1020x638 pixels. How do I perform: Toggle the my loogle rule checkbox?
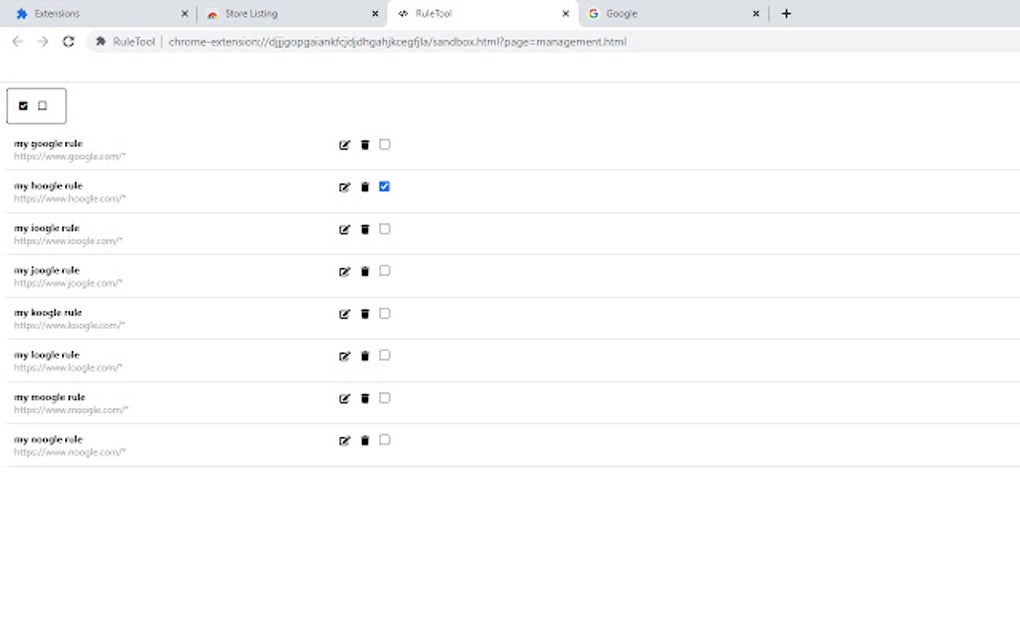[x=384, y=355]
